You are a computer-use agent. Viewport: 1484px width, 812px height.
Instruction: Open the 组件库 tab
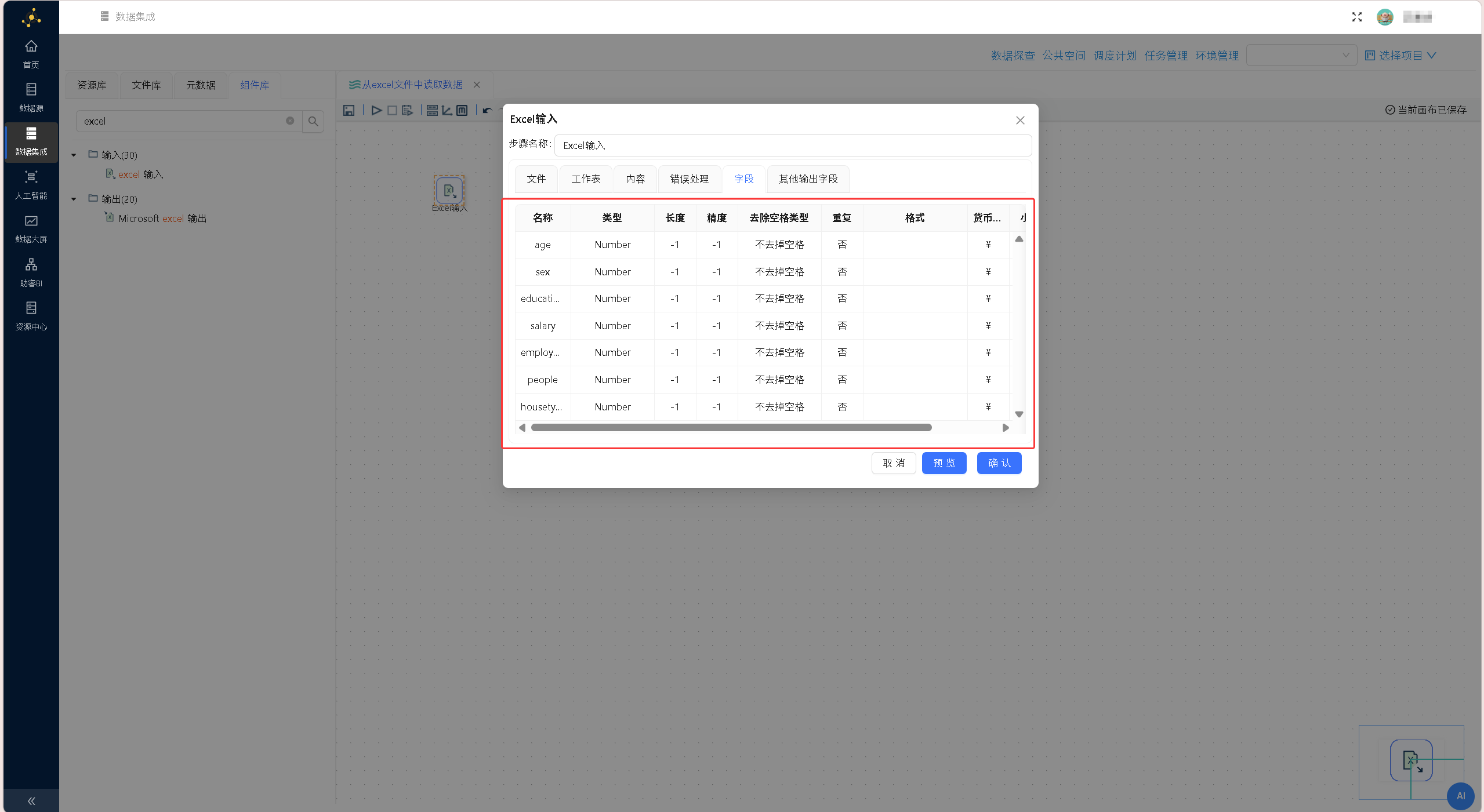(255, 85)
